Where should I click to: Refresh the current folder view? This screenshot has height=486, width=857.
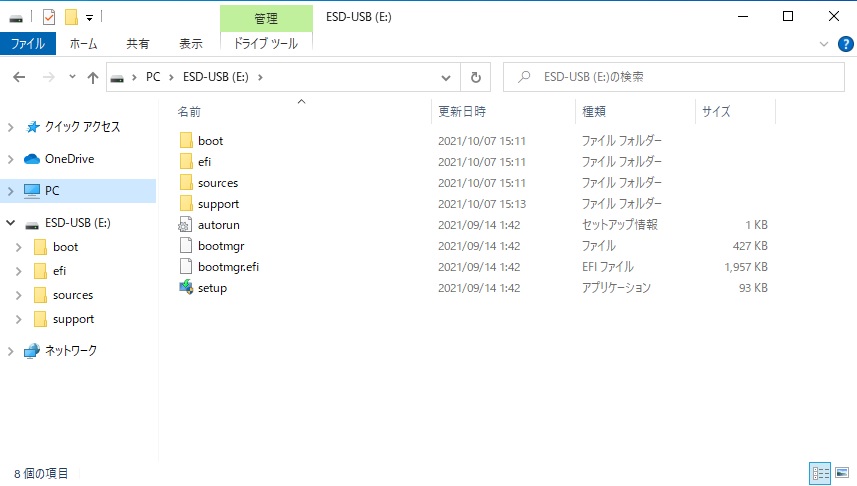click(x=476, y=78)
